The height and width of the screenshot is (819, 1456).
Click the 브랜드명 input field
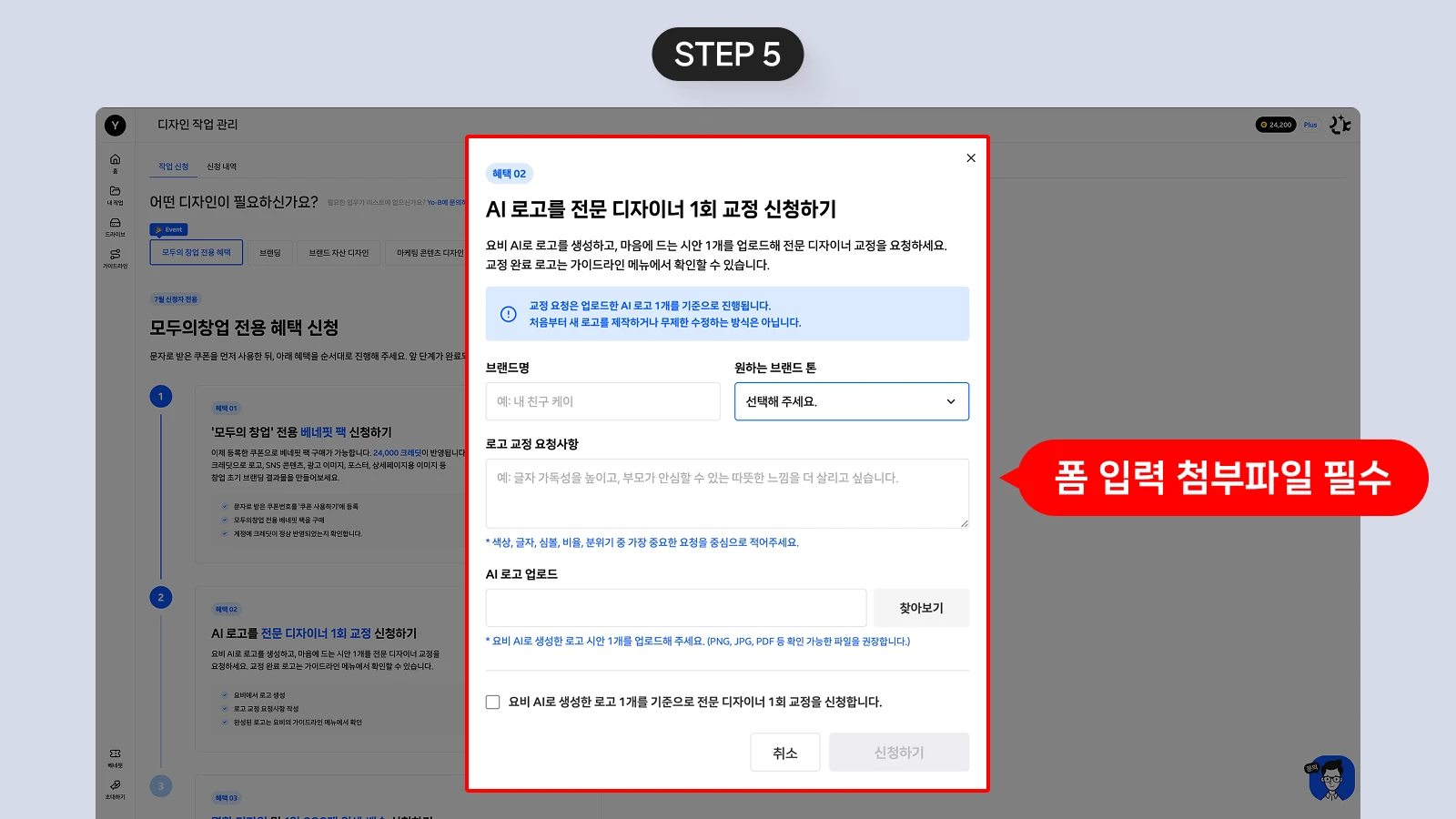[x=603, y=401]
